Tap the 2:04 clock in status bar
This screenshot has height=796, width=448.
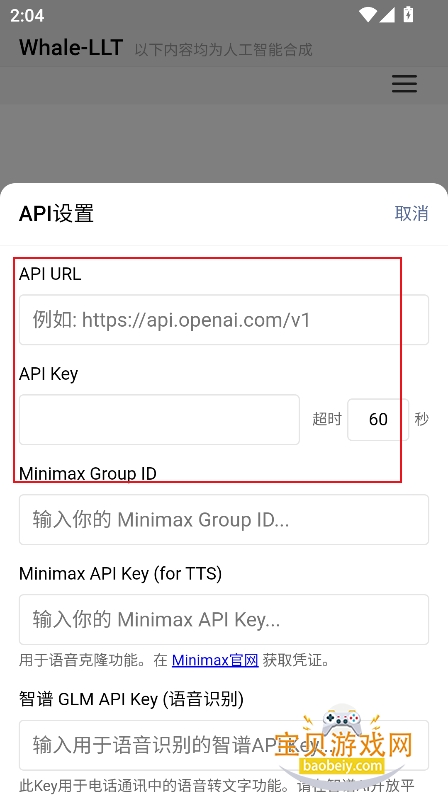click(x=27, y=15)
